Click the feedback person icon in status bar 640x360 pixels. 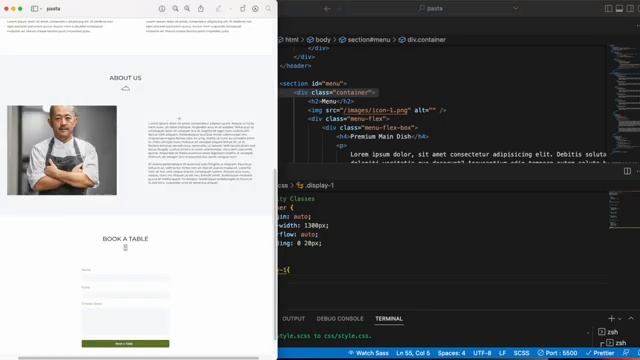[x=626, y=353]
